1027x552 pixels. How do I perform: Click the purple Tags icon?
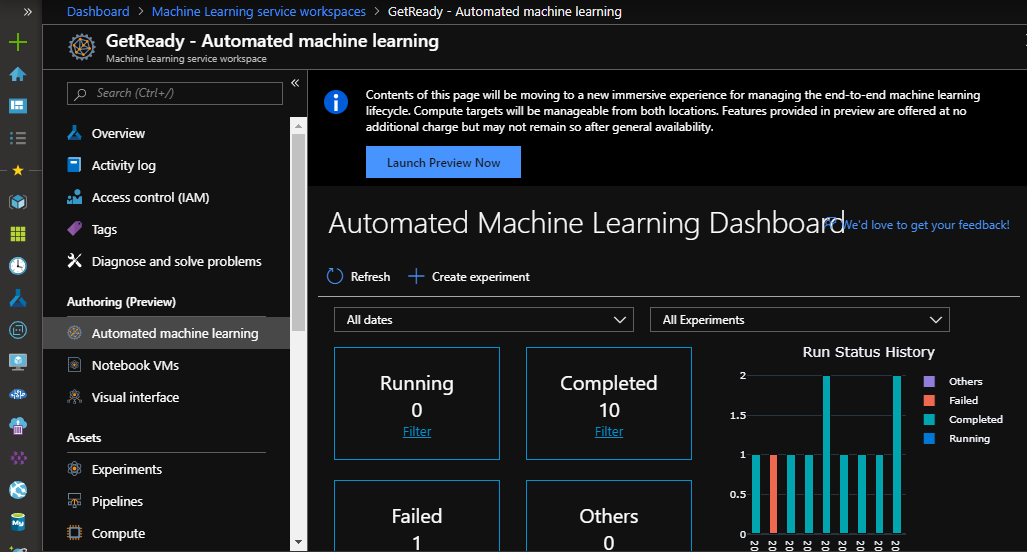click(x=75, y=229)
